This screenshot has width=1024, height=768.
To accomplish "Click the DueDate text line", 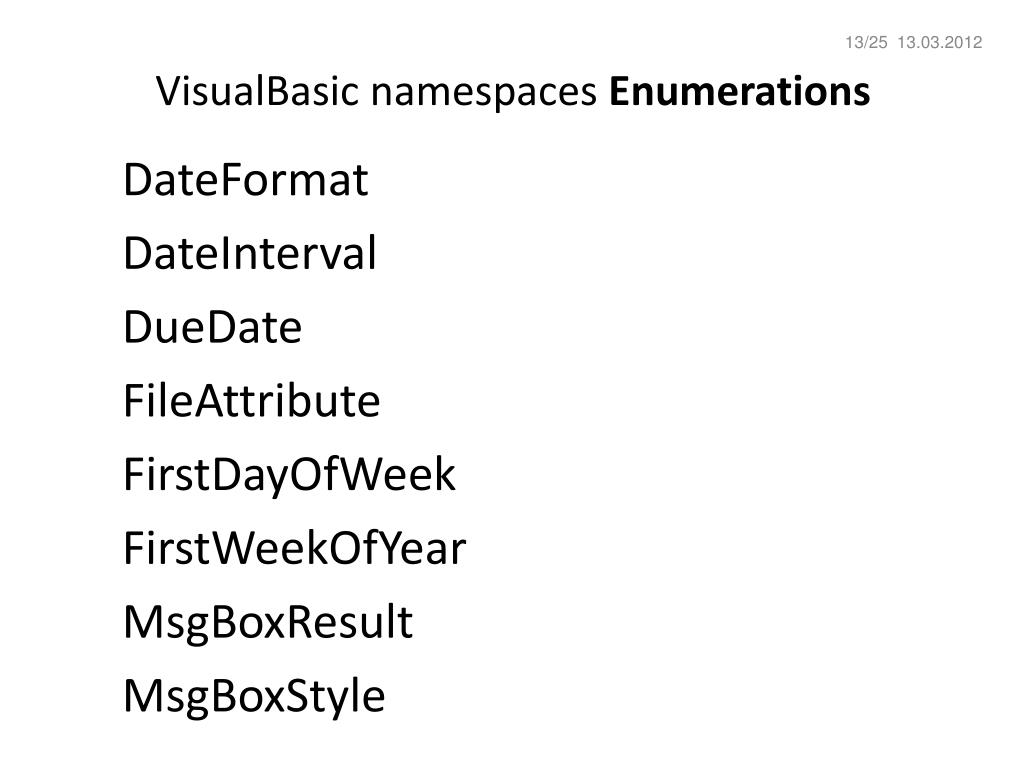I will point(213,327).
